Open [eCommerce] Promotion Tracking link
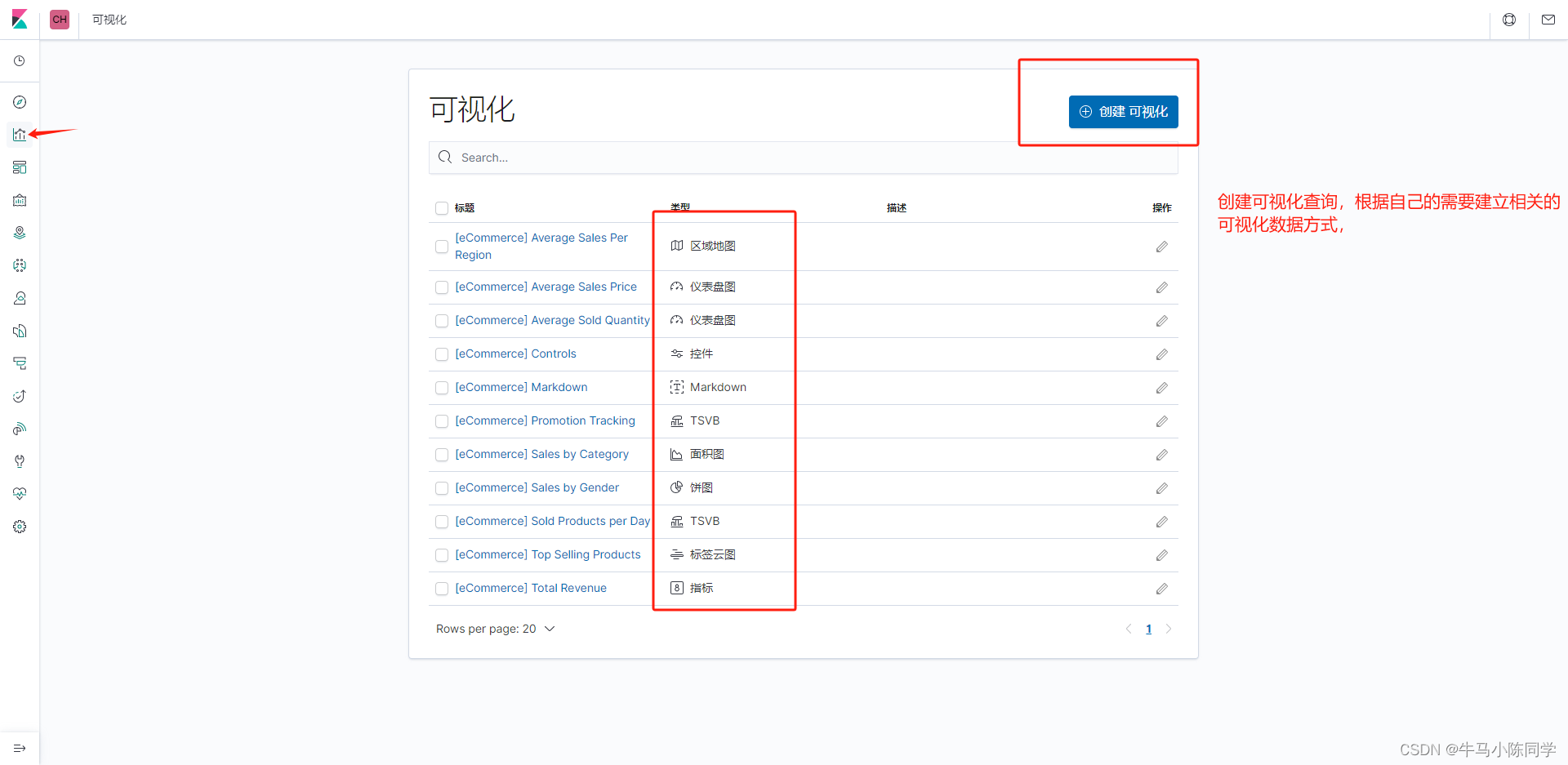 (x=545, y=420)
